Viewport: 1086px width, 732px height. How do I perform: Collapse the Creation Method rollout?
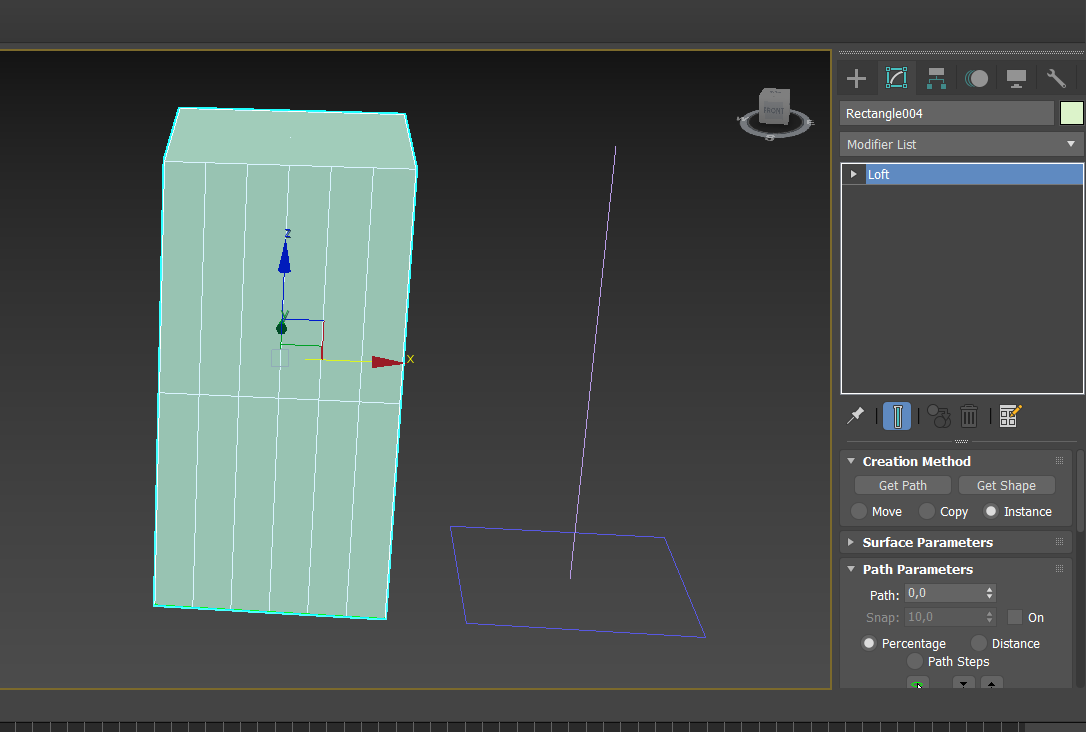[x=916, y=461]
